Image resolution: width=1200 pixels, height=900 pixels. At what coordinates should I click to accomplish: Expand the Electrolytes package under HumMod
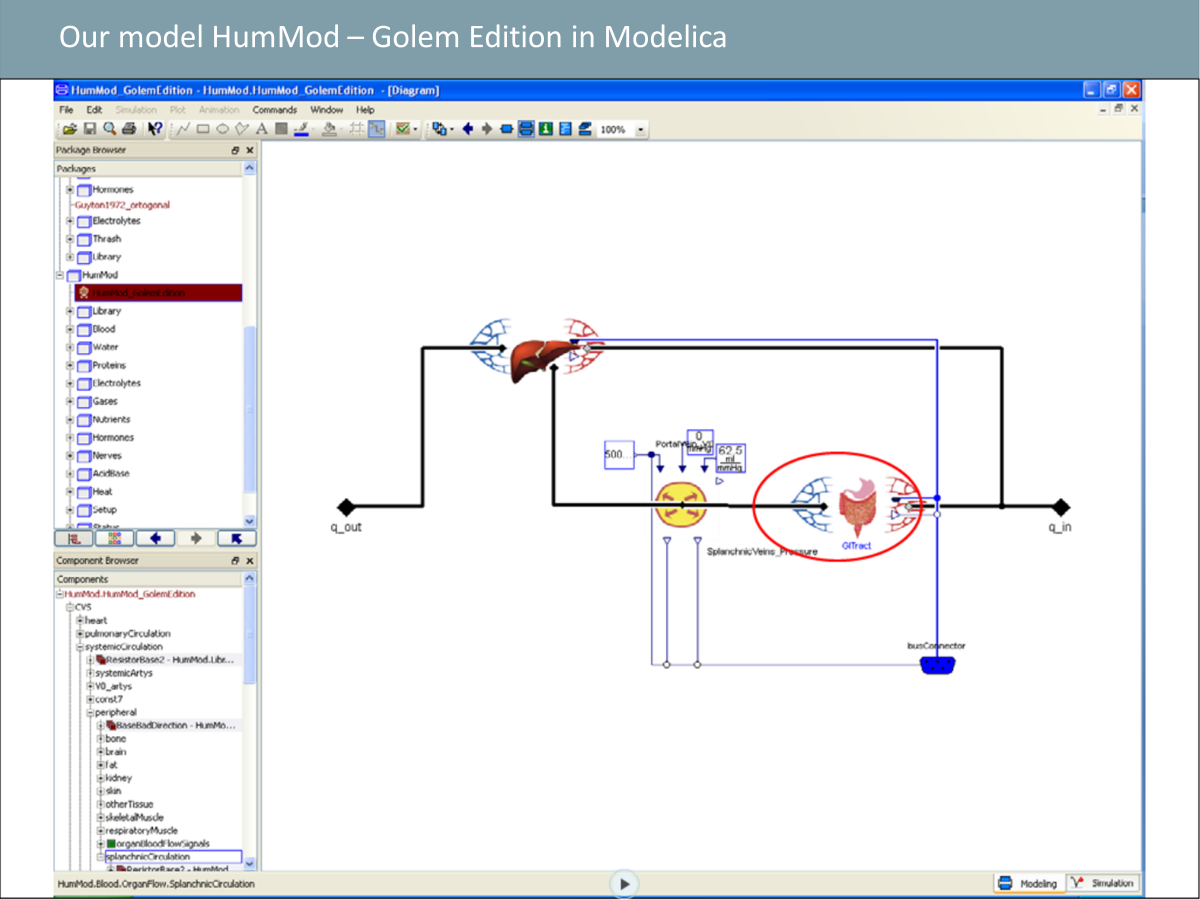[71, 383]
